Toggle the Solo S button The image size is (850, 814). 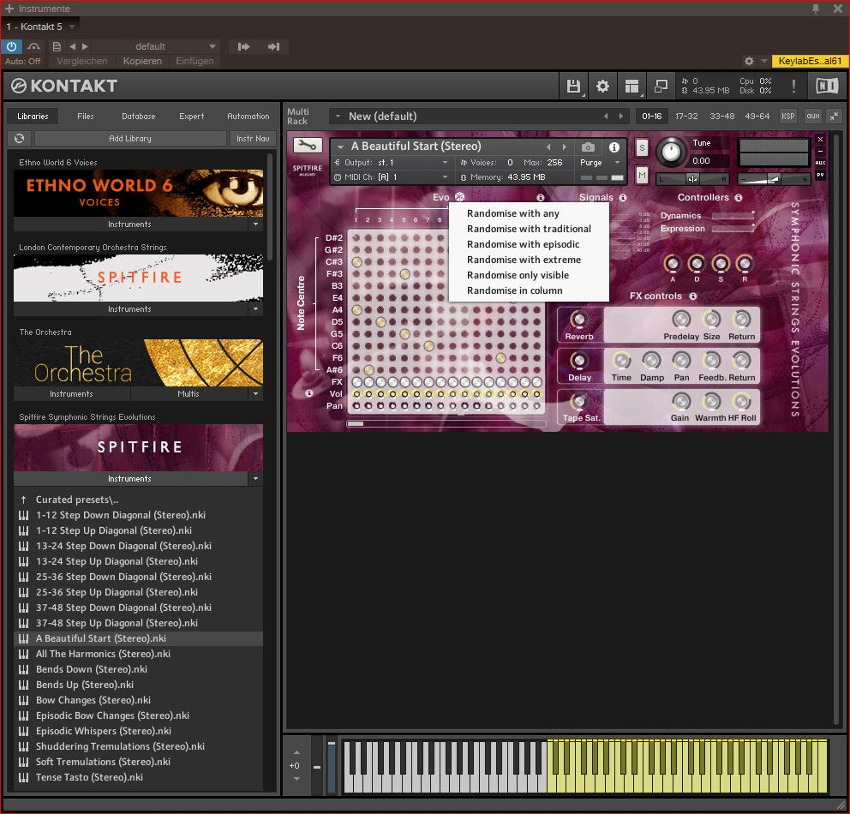tap(642, 147)
